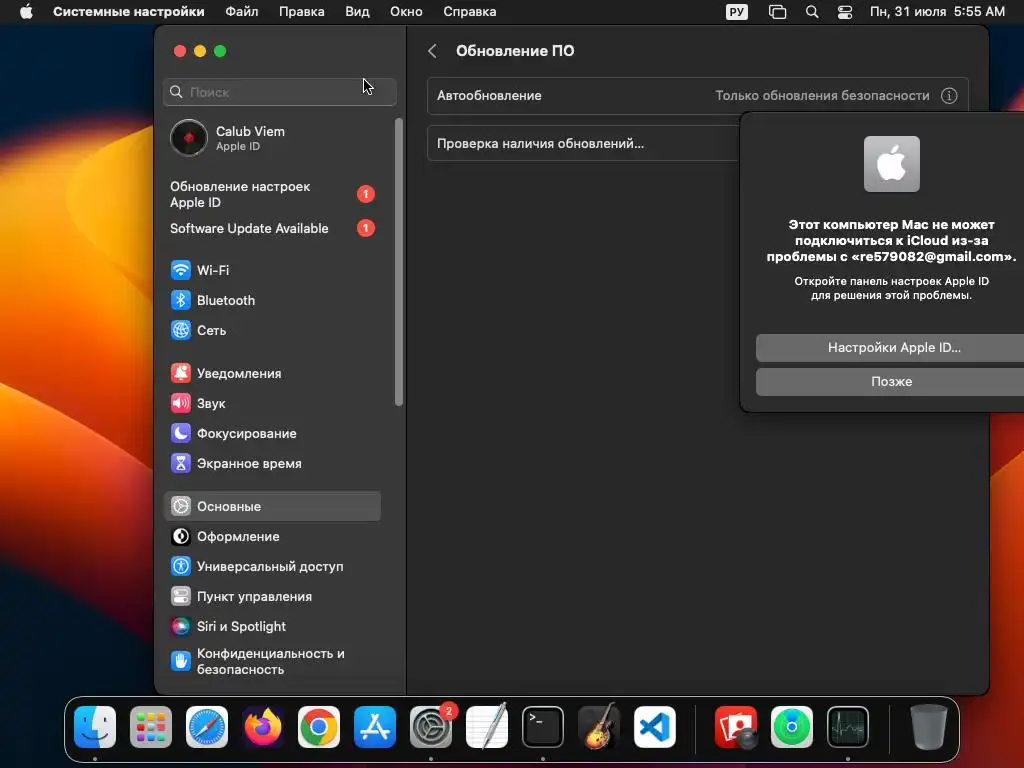Open Wi-Fi settings in sidebar
This screenshot has height=768, width=1024.
(272, 270)
